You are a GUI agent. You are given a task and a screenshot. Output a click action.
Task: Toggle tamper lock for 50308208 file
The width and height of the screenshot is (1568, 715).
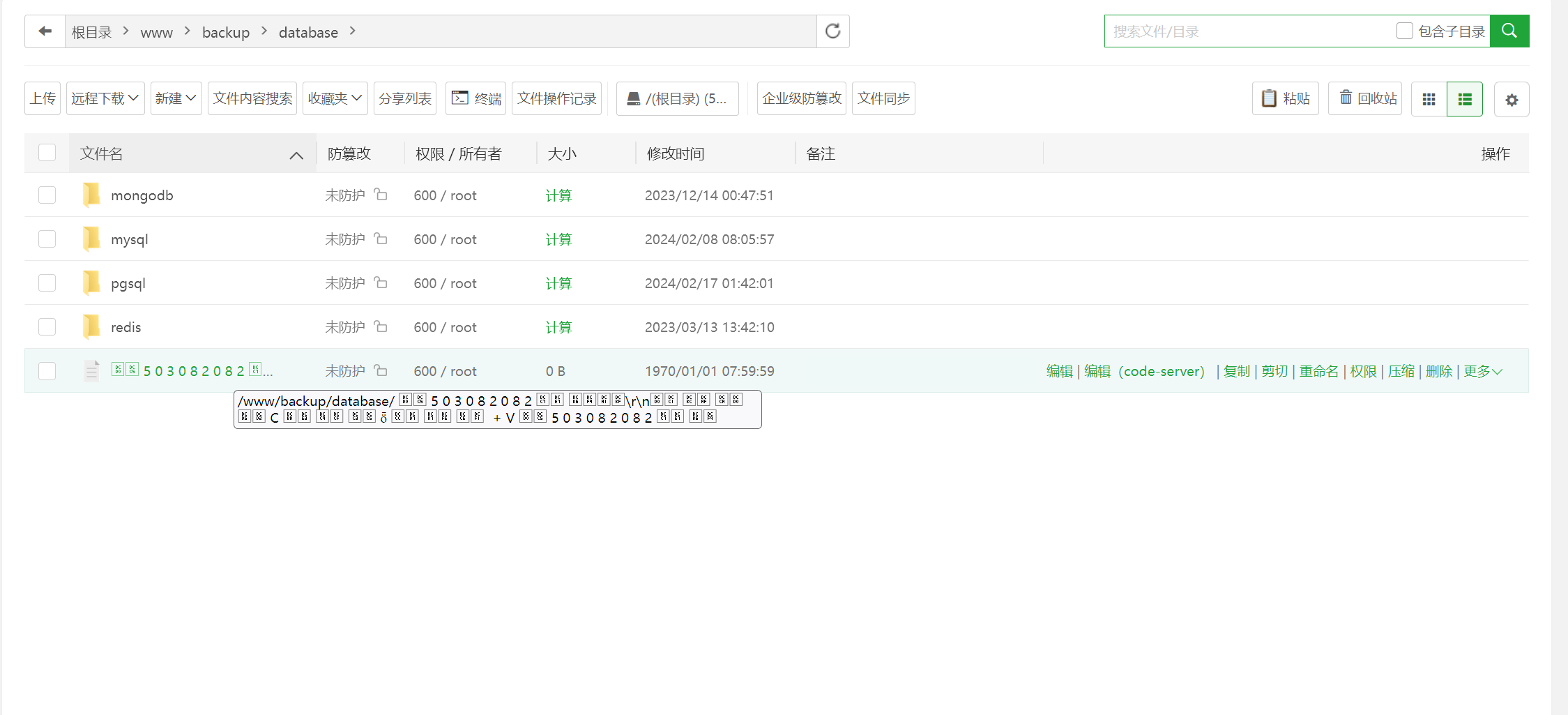381,370
